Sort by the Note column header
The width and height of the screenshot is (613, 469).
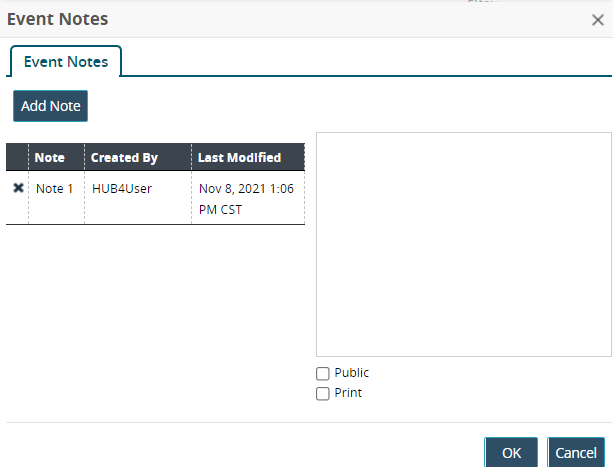point(50,157)
